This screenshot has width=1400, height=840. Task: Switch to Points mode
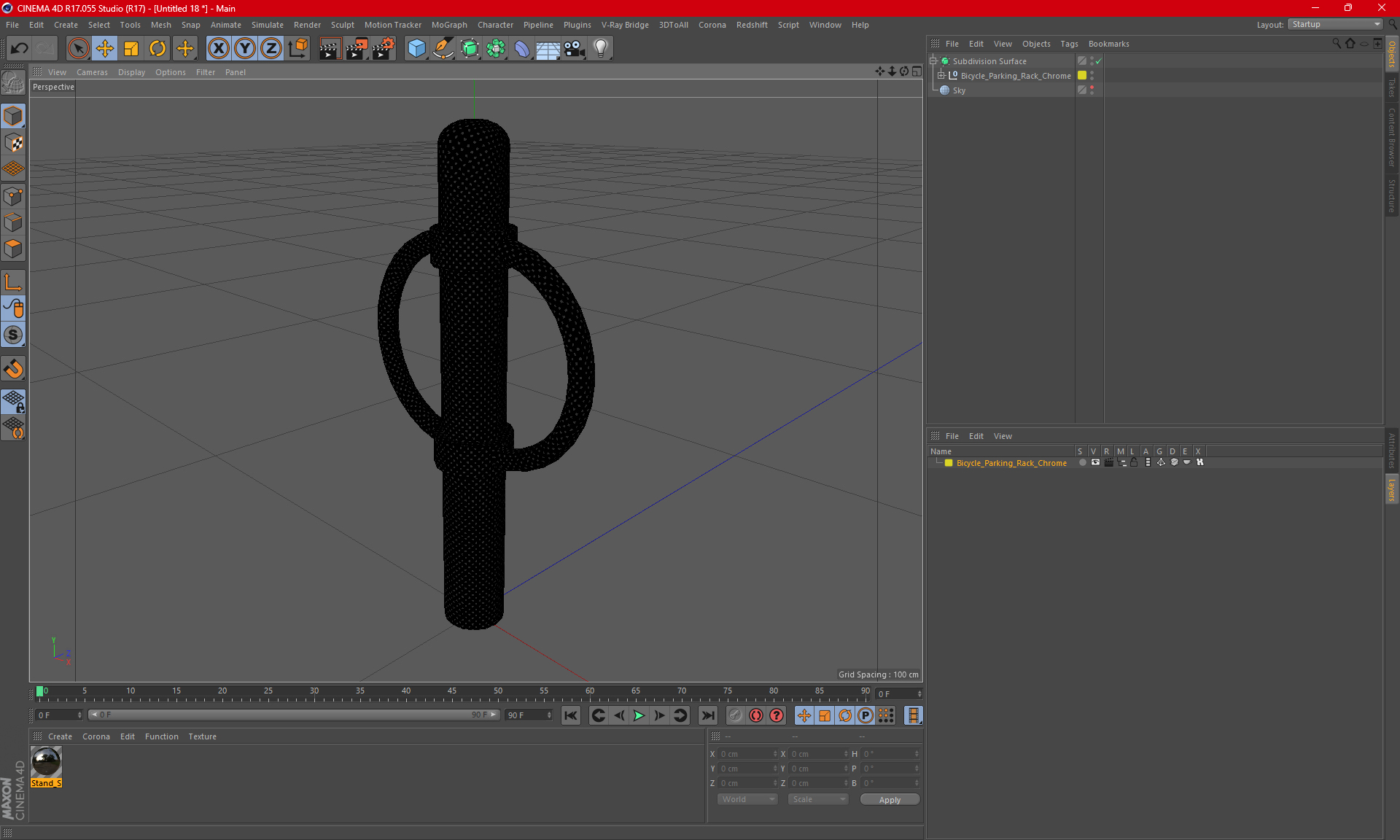pyautogui.click(x=13, y=196)
